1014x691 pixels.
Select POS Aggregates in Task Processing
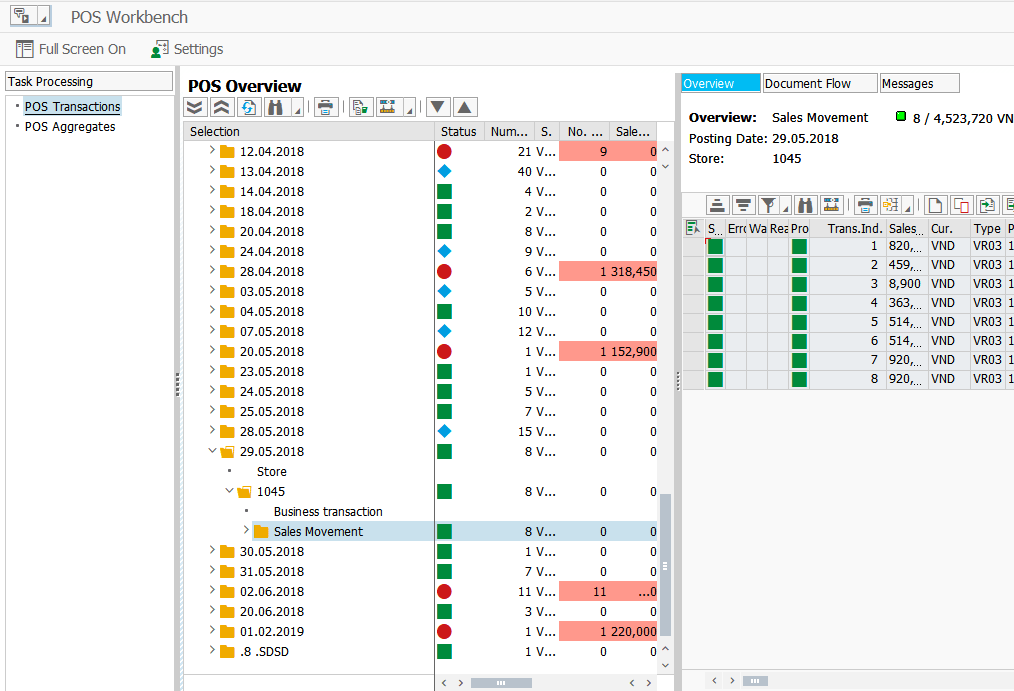point(70,127)
